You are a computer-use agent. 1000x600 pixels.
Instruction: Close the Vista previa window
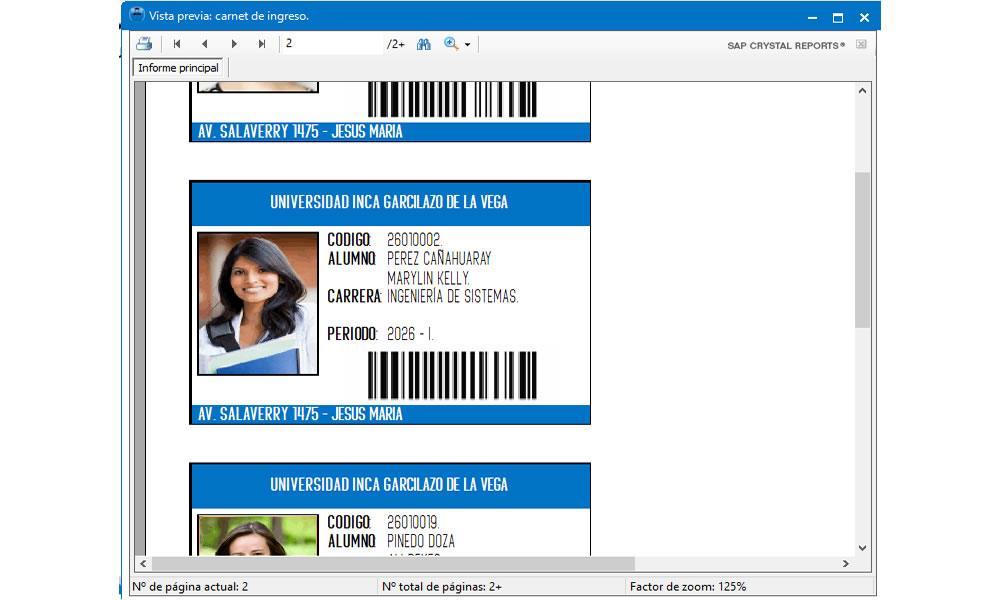pos(864,17)
